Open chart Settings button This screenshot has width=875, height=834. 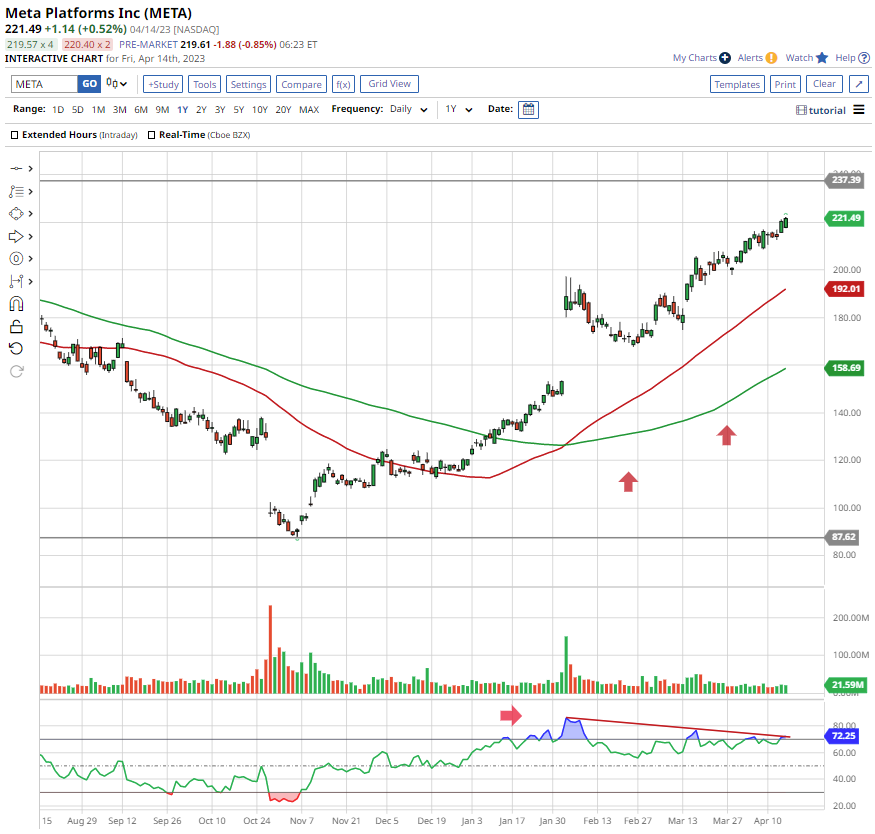point(248,84)
